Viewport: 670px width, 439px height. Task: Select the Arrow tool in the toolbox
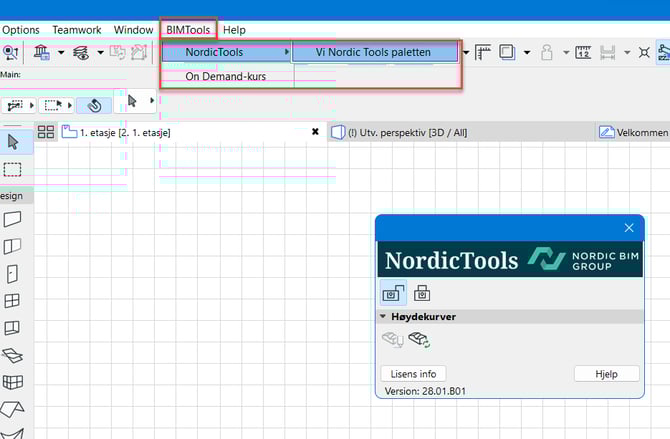(x=13, y=142)
